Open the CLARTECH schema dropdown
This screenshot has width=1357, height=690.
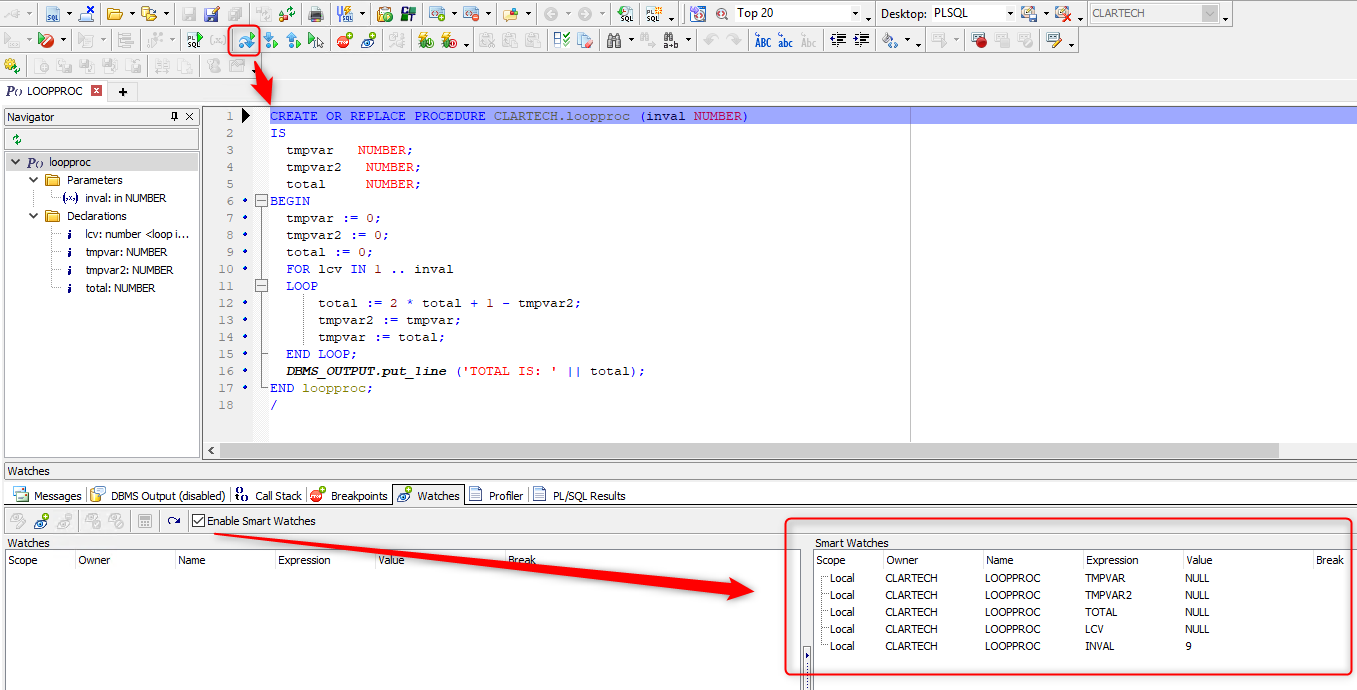click(1211, 13)
